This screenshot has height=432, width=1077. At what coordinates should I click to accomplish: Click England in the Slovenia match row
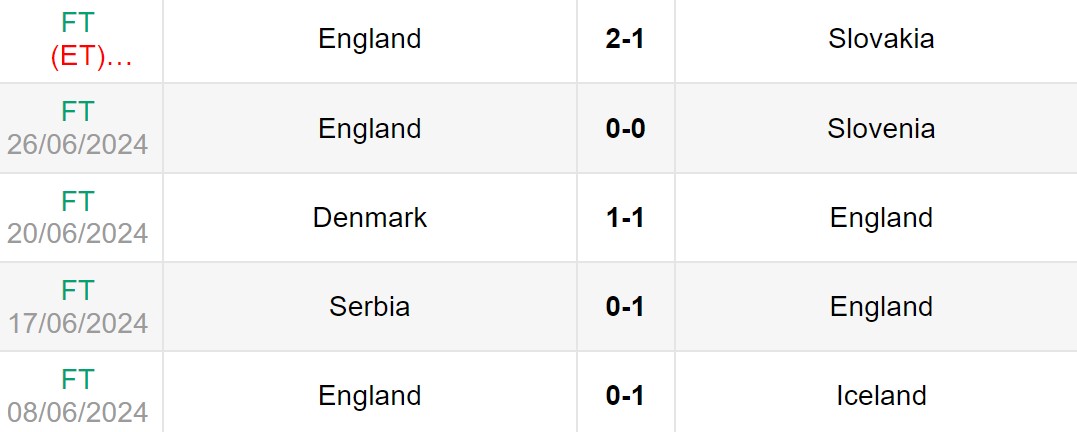pyautogui.click(x=370, y=128)
